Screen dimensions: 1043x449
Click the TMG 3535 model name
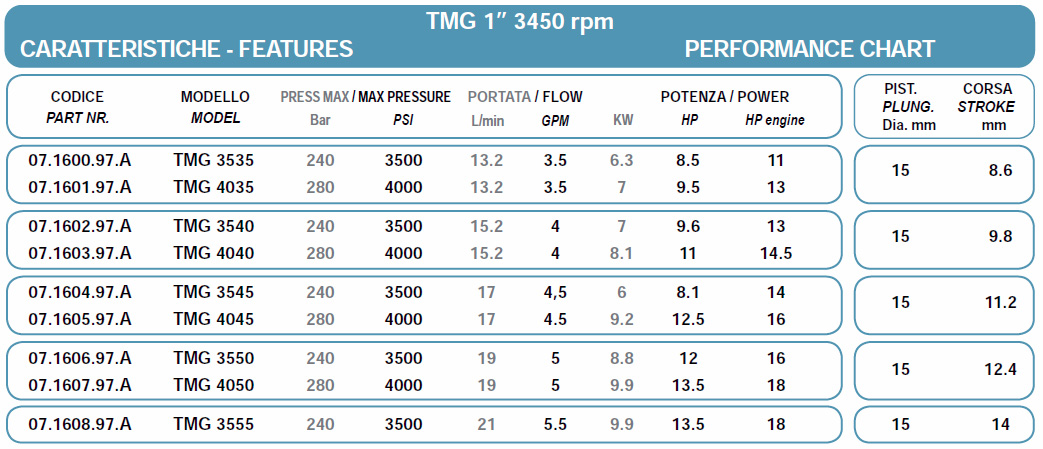point(214,160)
